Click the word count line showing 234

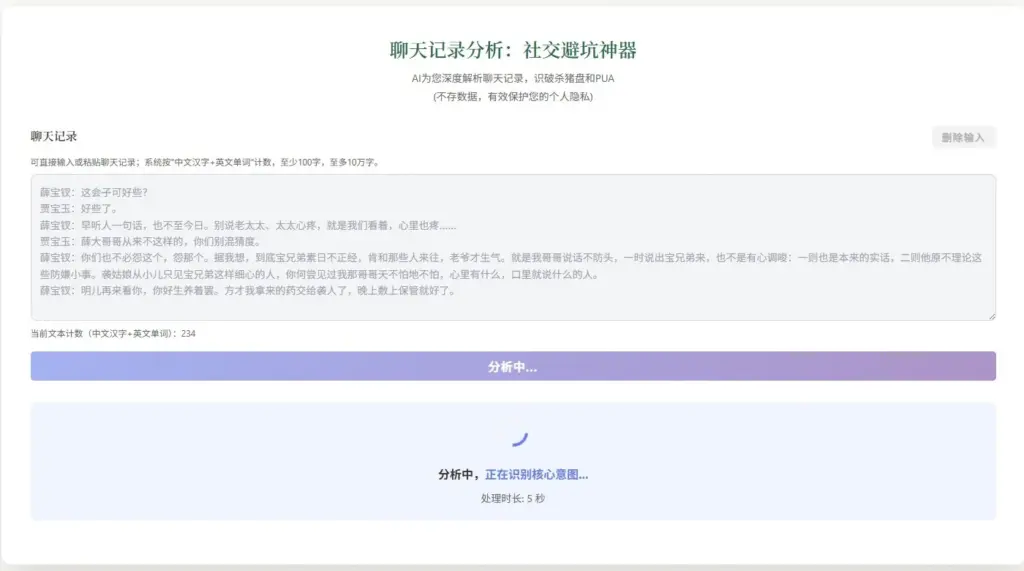113,333
